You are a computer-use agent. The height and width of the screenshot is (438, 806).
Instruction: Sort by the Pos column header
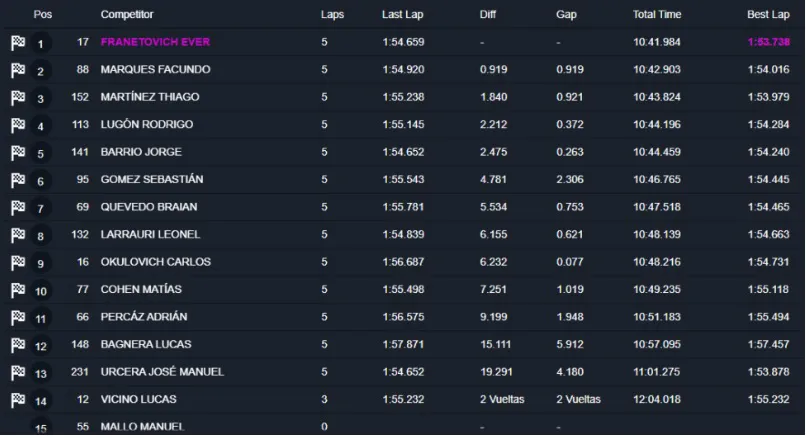coord(42,15)
